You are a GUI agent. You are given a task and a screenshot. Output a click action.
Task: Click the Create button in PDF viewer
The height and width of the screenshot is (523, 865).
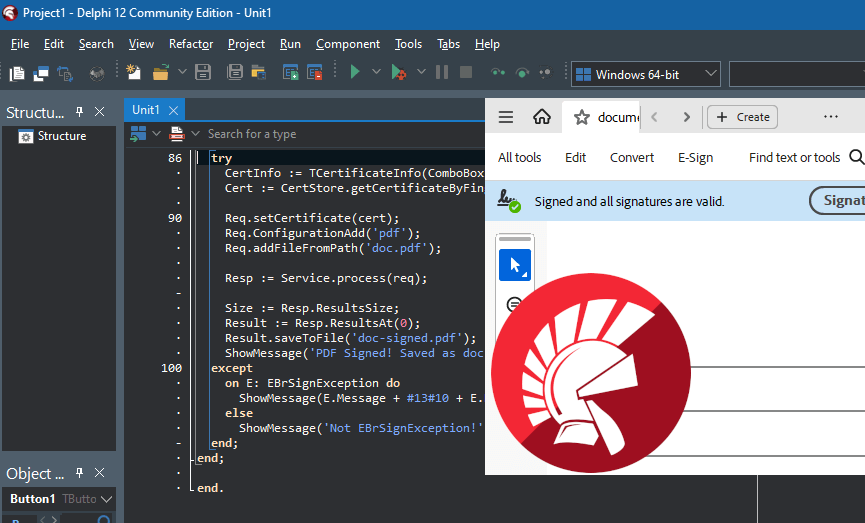(x=742, y=117)
